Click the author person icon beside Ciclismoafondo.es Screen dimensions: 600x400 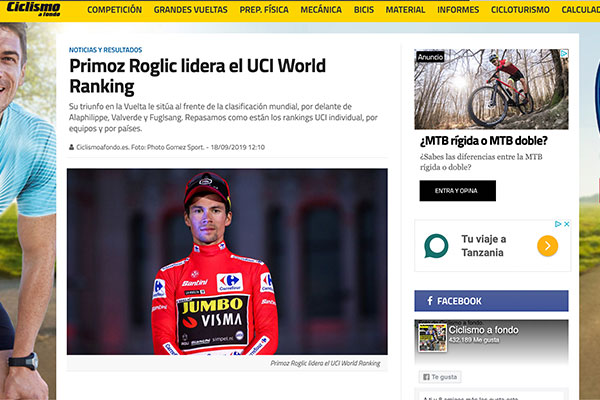point(71,147)
